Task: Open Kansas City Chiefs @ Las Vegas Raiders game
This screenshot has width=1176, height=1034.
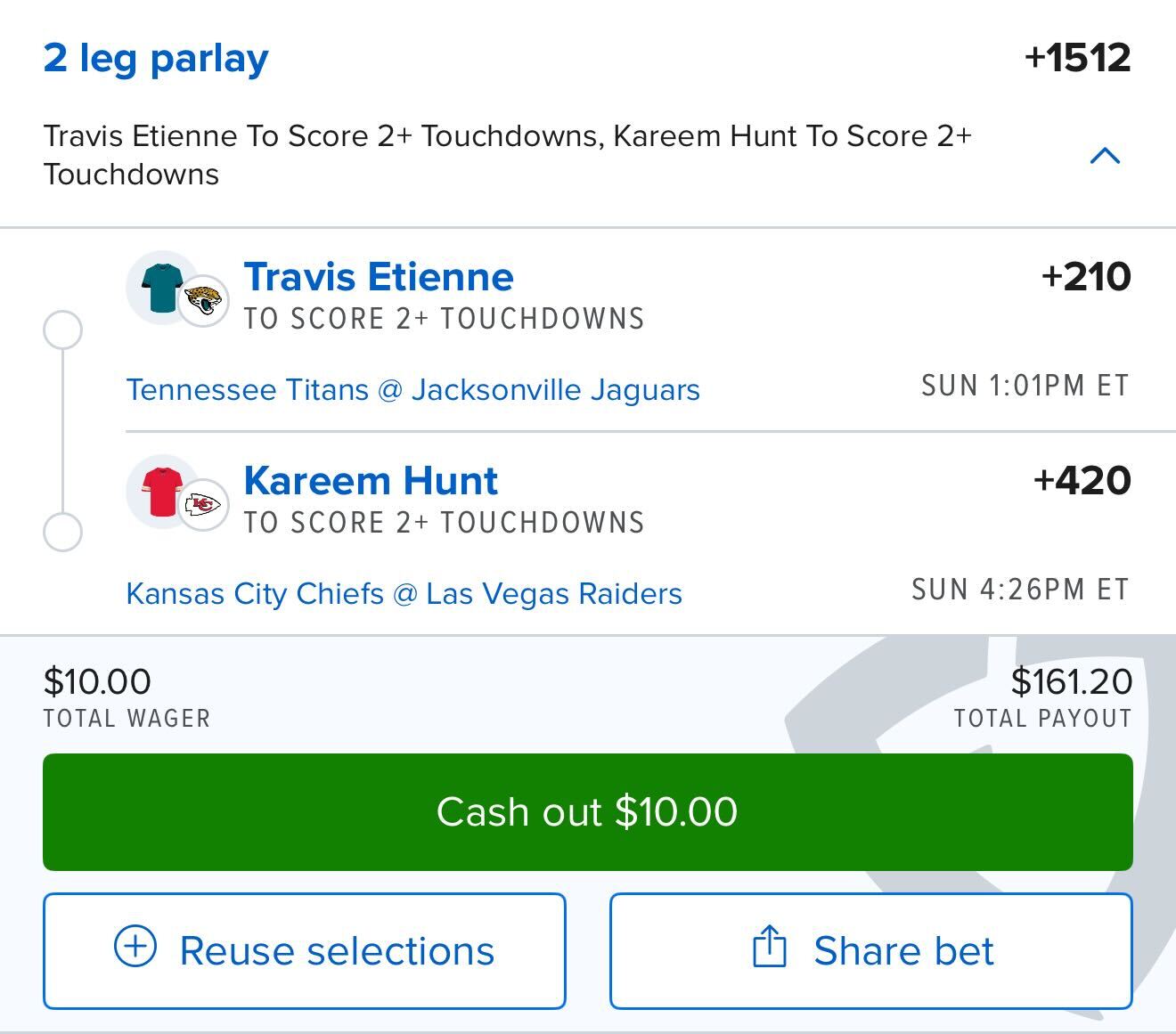Action: (404, 594)
